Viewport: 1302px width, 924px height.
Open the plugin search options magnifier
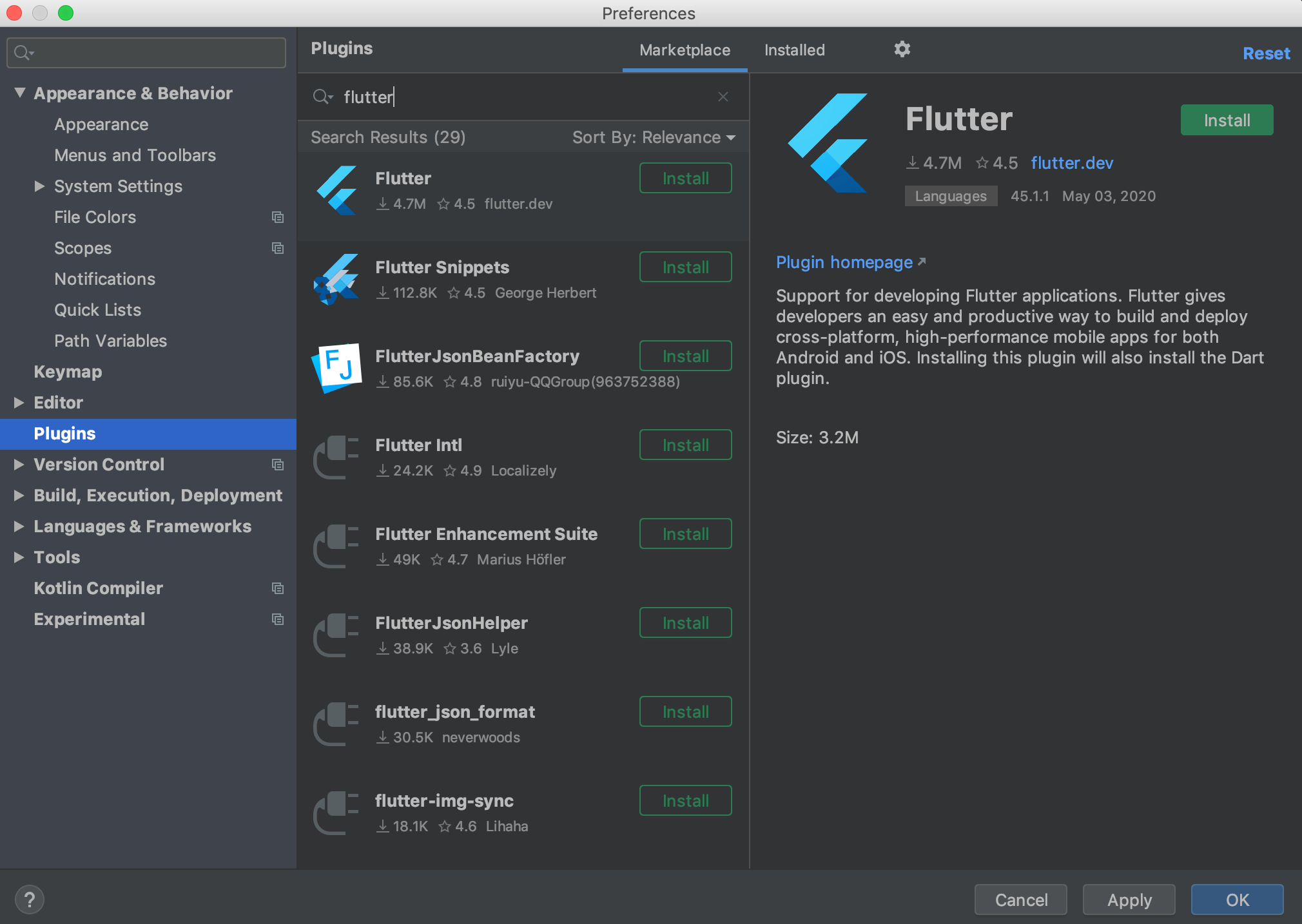(322, 97)
